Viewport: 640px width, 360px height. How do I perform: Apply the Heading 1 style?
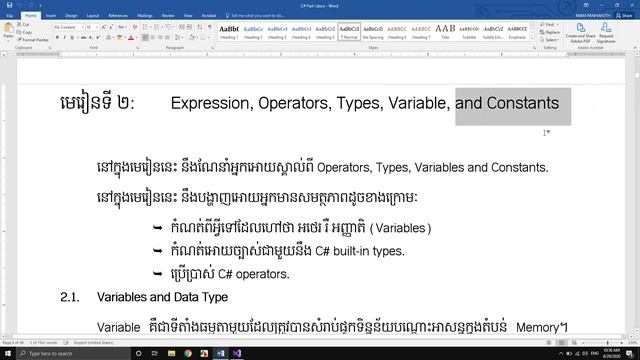(229, 32)
